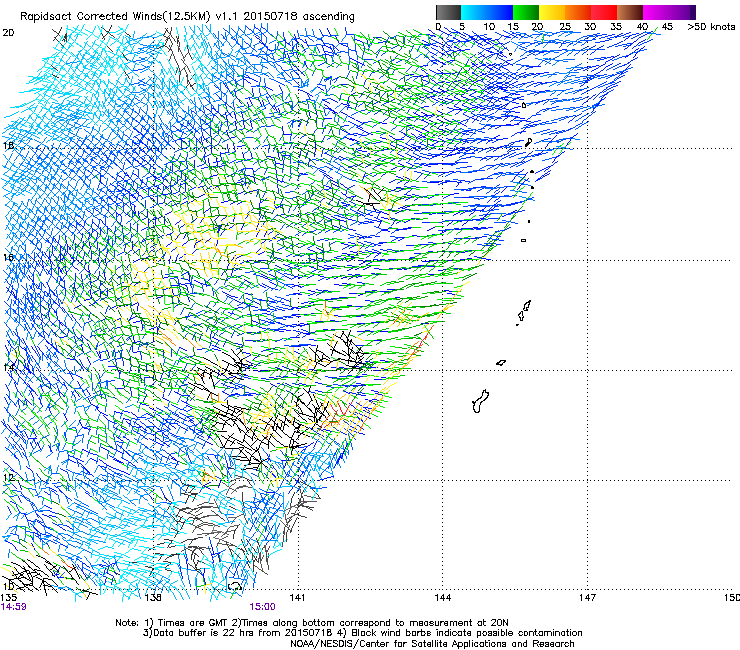Image resolution: width=740 pixels, height=650 pixels.
Task: Click the '25' value under the color bar
Action: coord(565,26)
